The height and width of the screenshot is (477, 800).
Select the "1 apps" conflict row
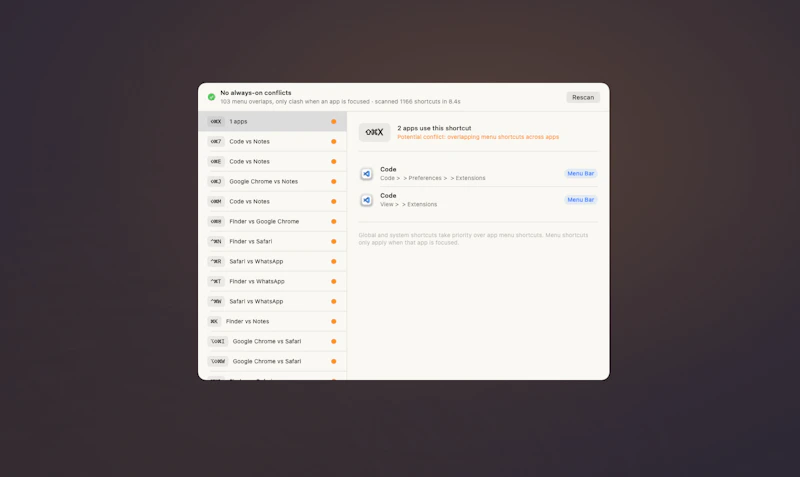tap(272, 121)
